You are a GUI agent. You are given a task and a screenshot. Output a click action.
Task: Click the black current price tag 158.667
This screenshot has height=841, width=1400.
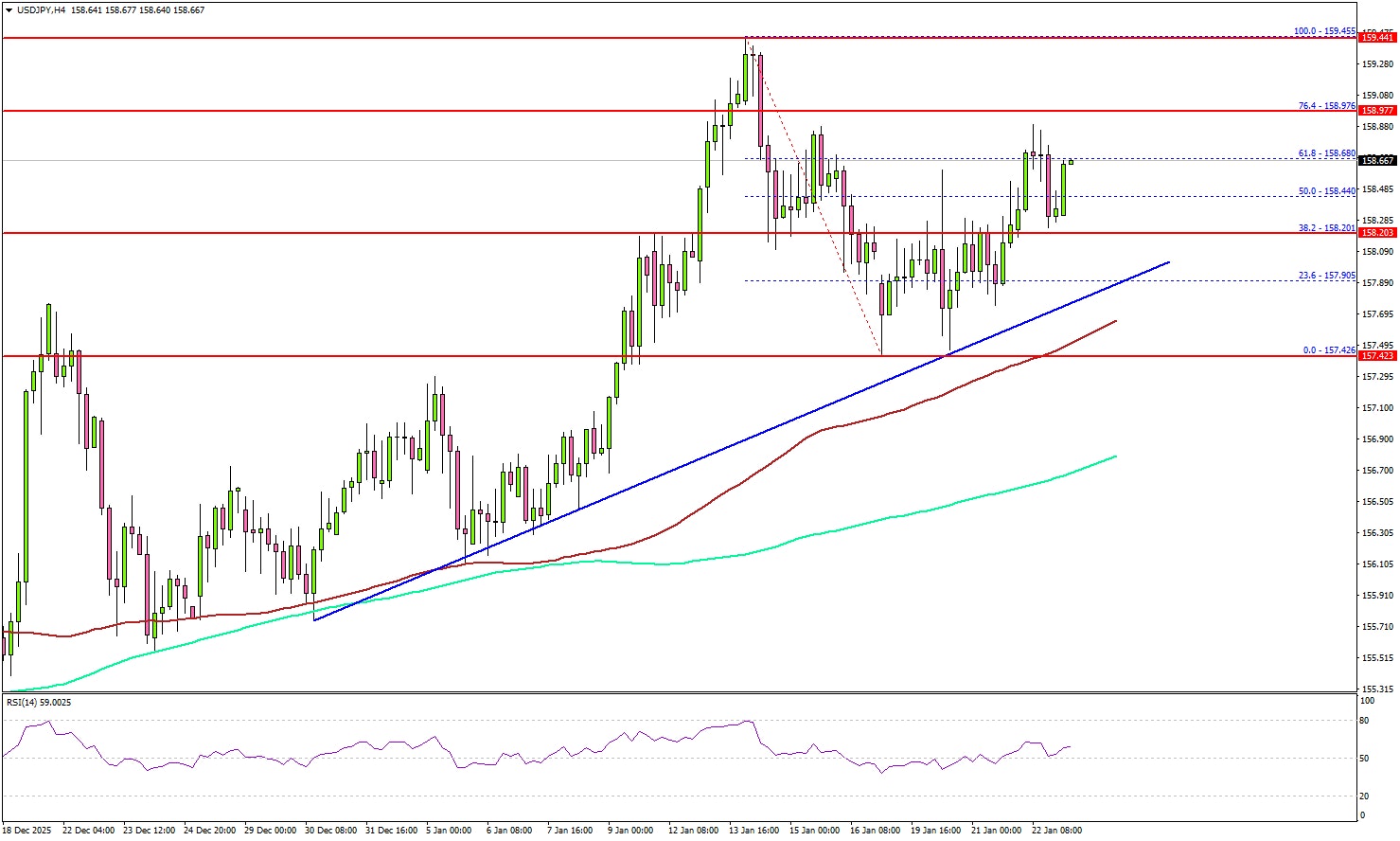coord(1377,161)
